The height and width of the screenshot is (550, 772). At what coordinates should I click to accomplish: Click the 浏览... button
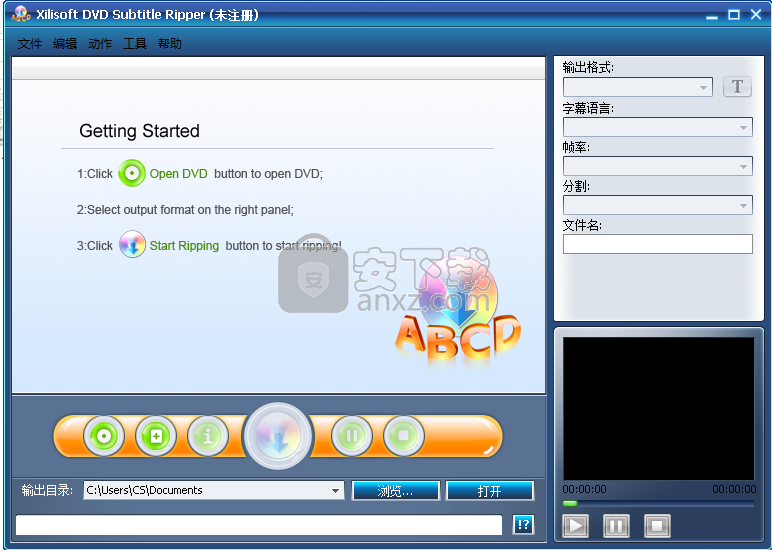pyautogui.click(x=395, y=491)
